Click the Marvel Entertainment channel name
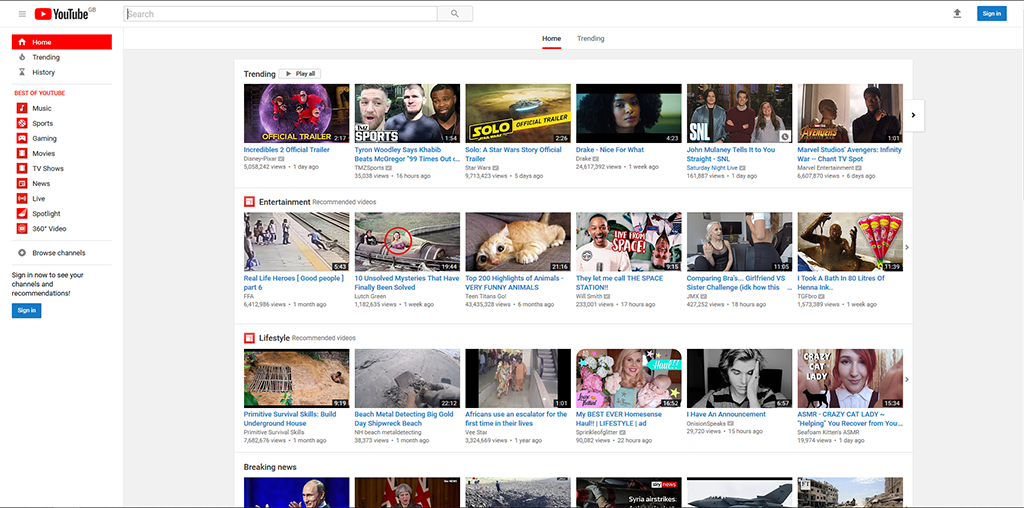Image resolution: width=1024 pixels, height=508 pixels. click(825, 168)
